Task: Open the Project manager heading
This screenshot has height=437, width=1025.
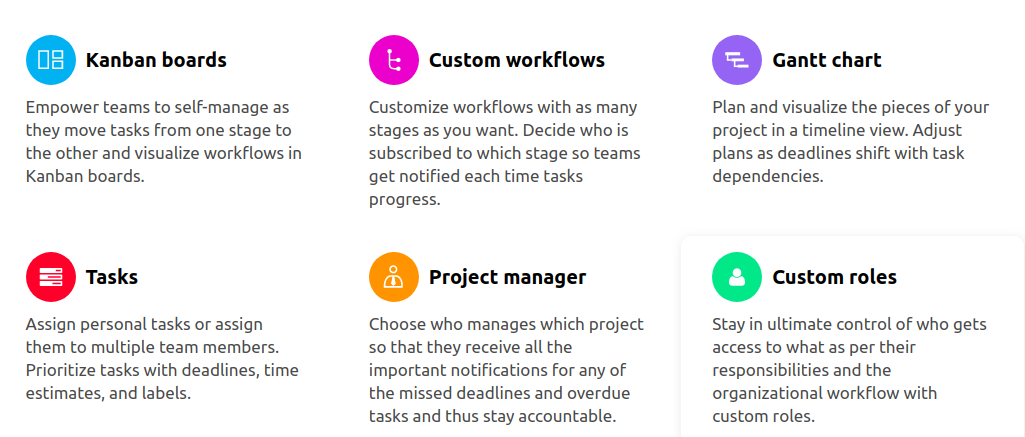Action: (507, 277)
